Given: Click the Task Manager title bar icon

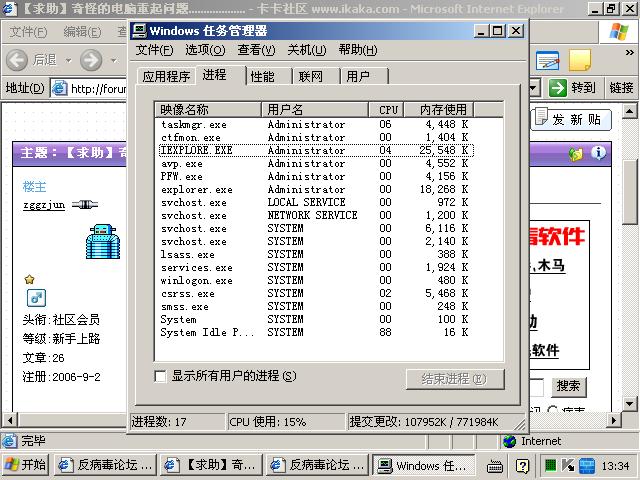Looking at the screenshot, I should [x=140, y=31].
